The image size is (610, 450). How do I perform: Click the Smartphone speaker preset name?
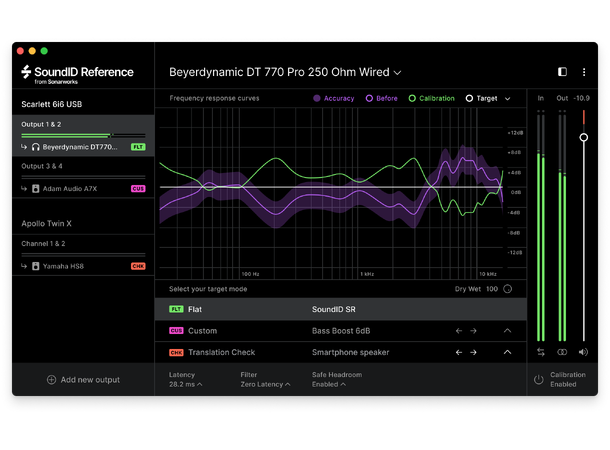pyautogui.click(x=350, y=352)
